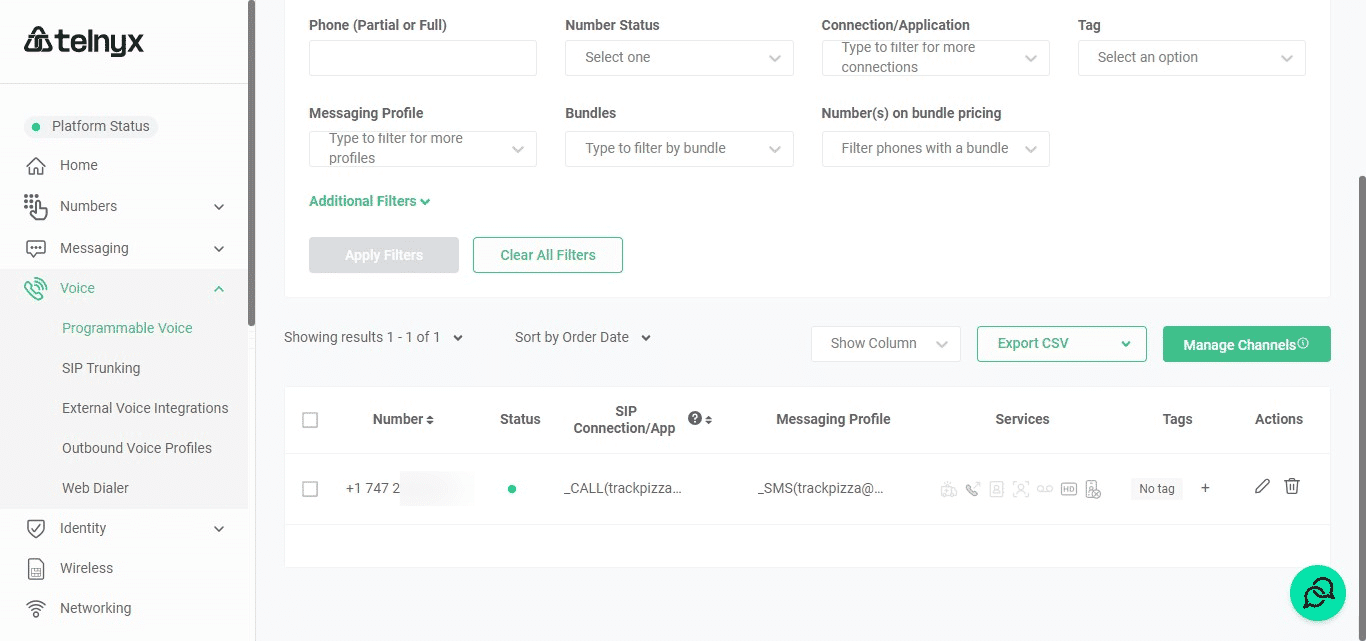Open Sort by Order Date dropdown

coord(582,337)
